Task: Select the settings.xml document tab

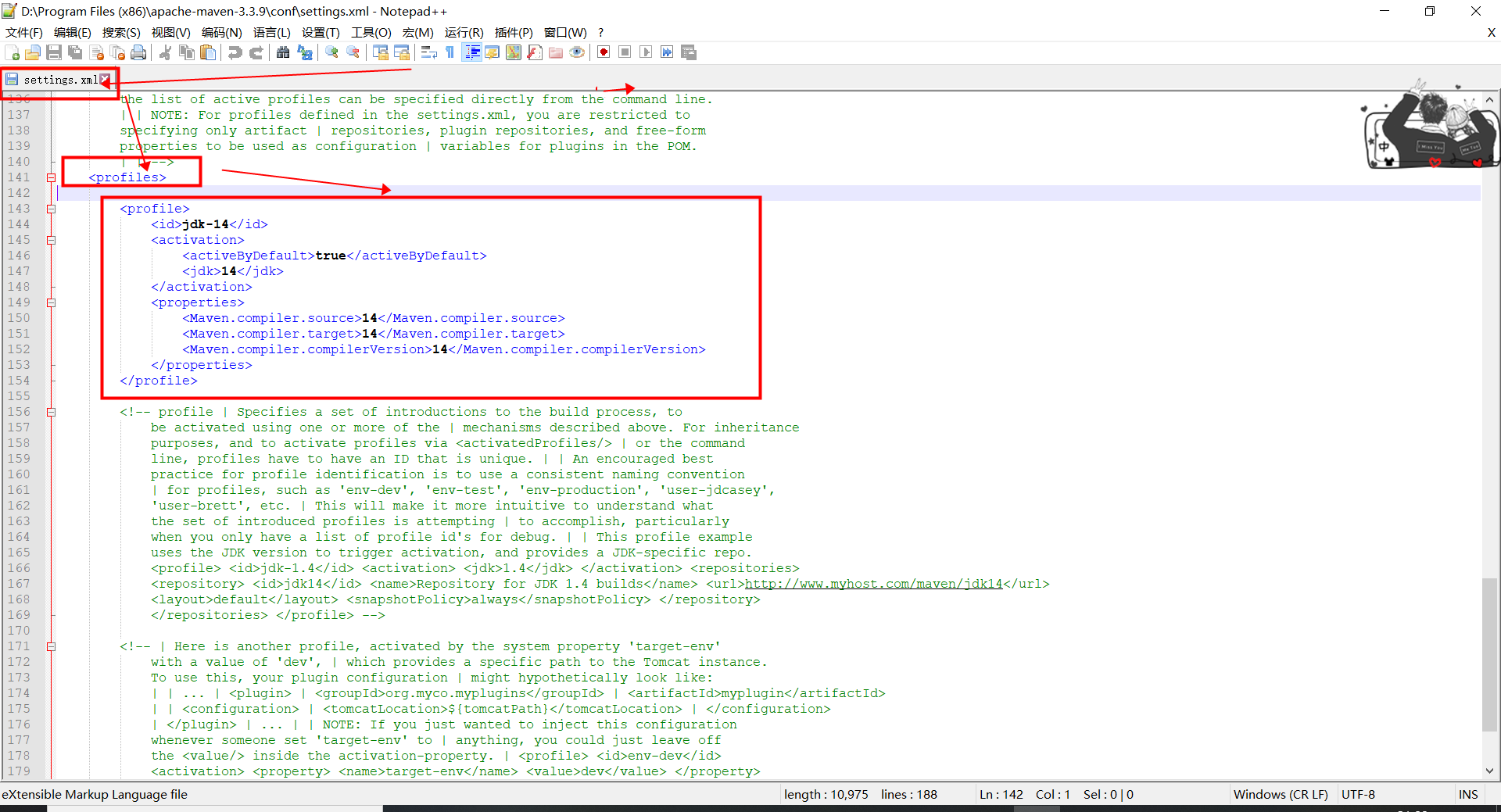Action: [58, 80]
